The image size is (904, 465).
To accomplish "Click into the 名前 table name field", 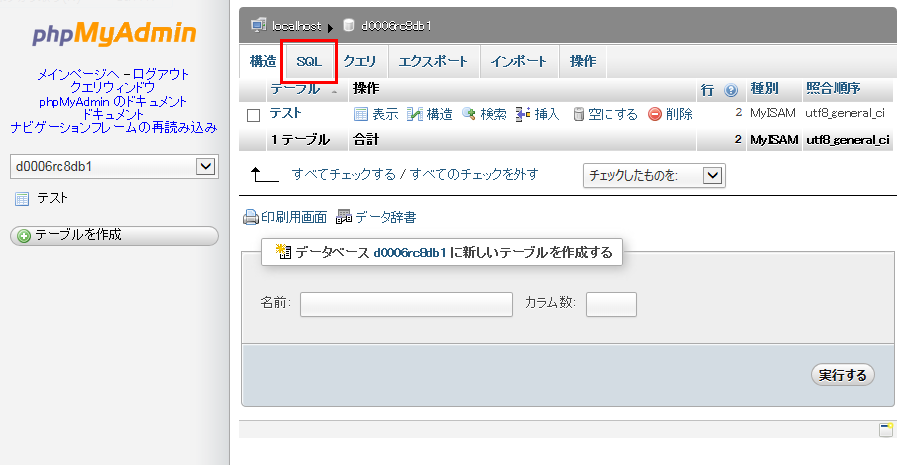I will click(406, 304).
